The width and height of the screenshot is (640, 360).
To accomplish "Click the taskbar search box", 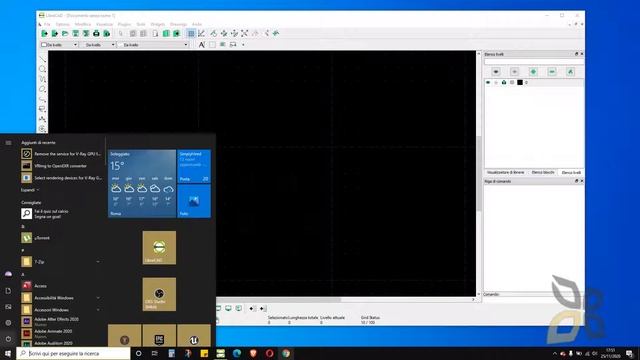I will (x=73, y=353).
